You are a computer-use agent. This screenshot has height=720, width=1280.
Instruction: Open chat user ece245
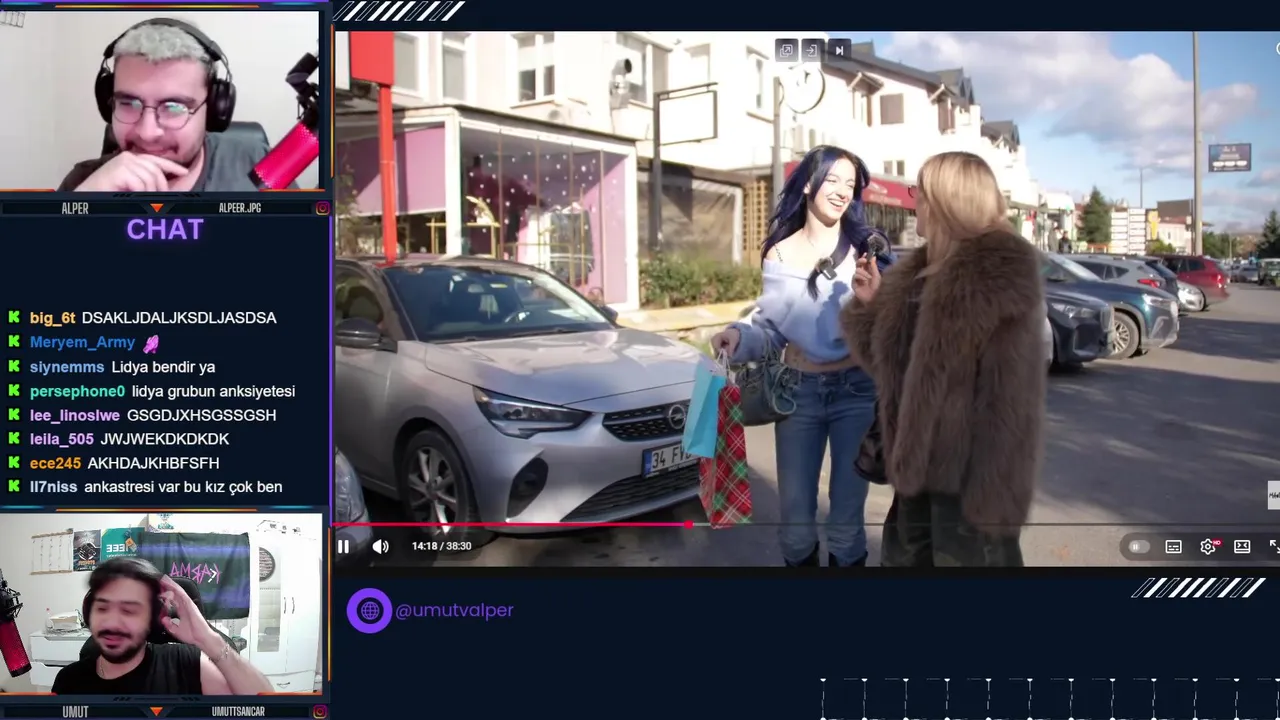click(55, 463)
